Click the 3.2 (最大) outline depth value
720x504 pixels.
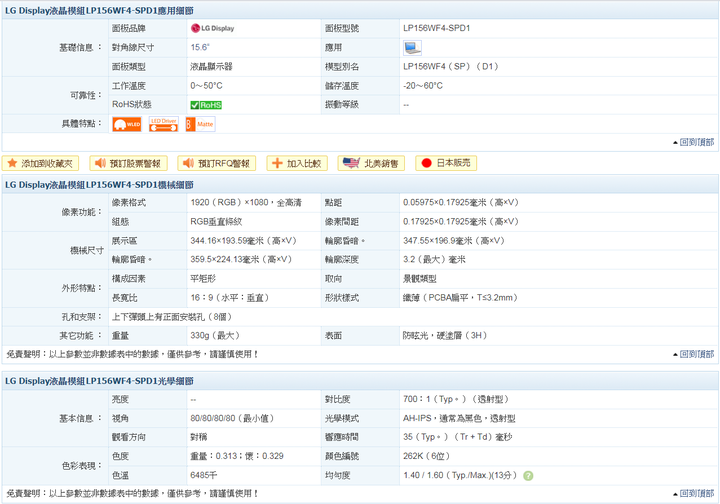[434, 260]
